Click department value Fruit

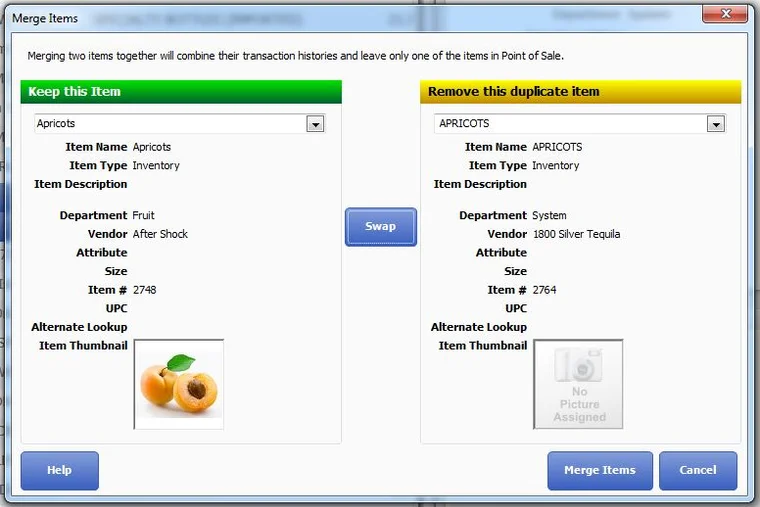click(143, 215)
